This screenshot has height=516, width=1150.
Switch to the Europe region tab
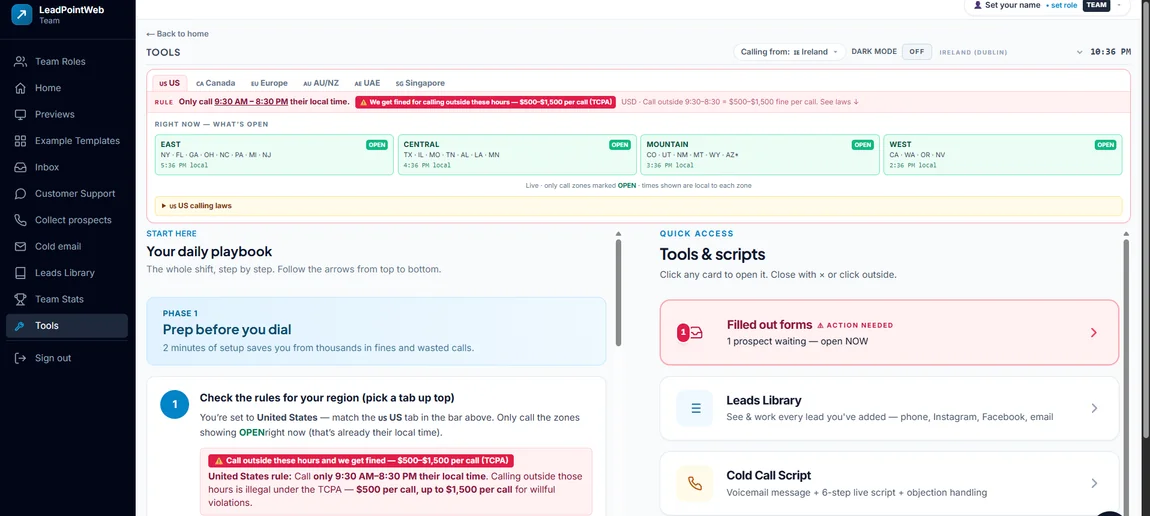point(269,83)
